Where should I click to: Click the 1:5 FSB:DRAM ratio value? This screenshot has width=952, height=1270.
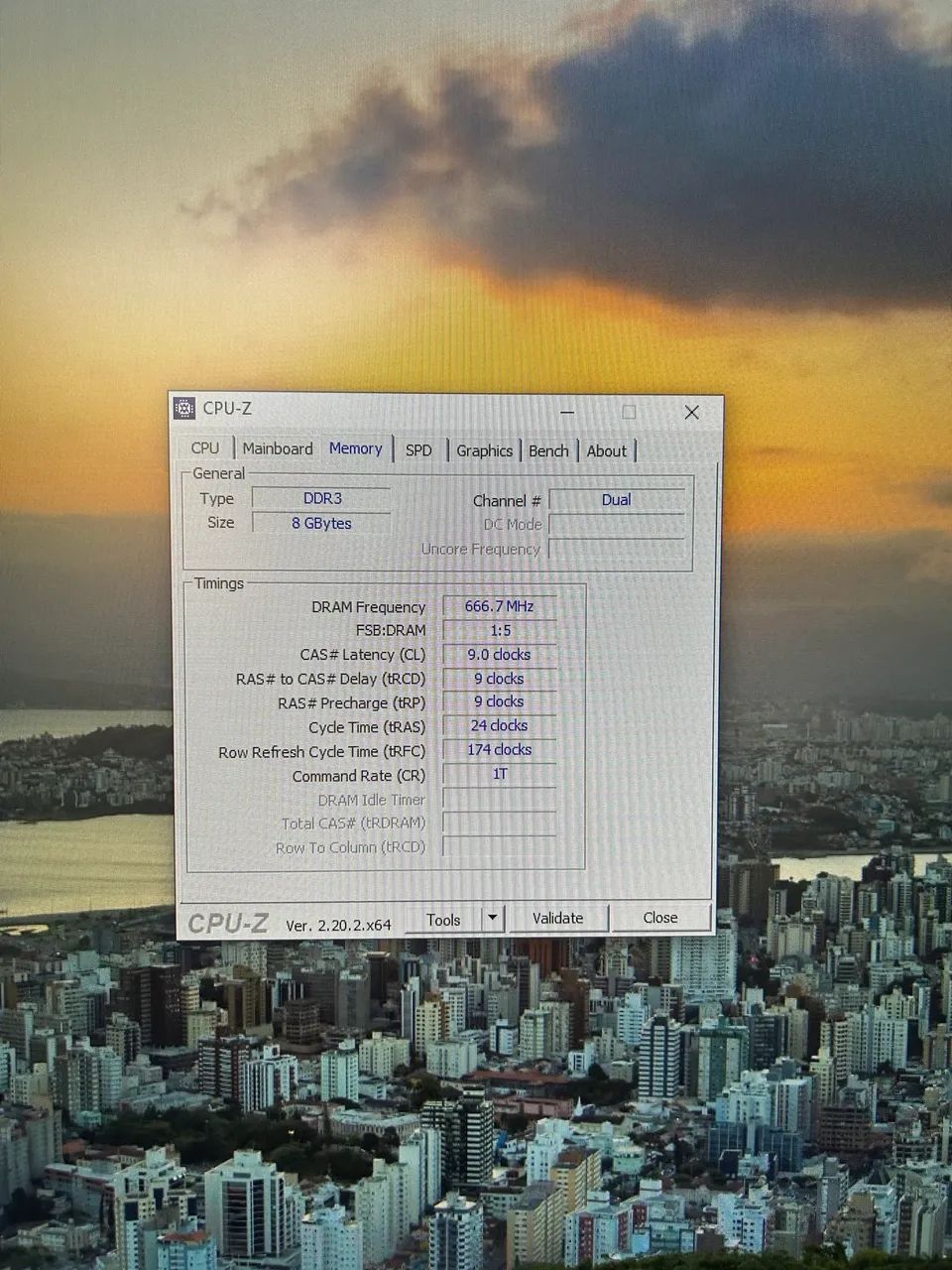pyautogui.click(x=500, y=631)
